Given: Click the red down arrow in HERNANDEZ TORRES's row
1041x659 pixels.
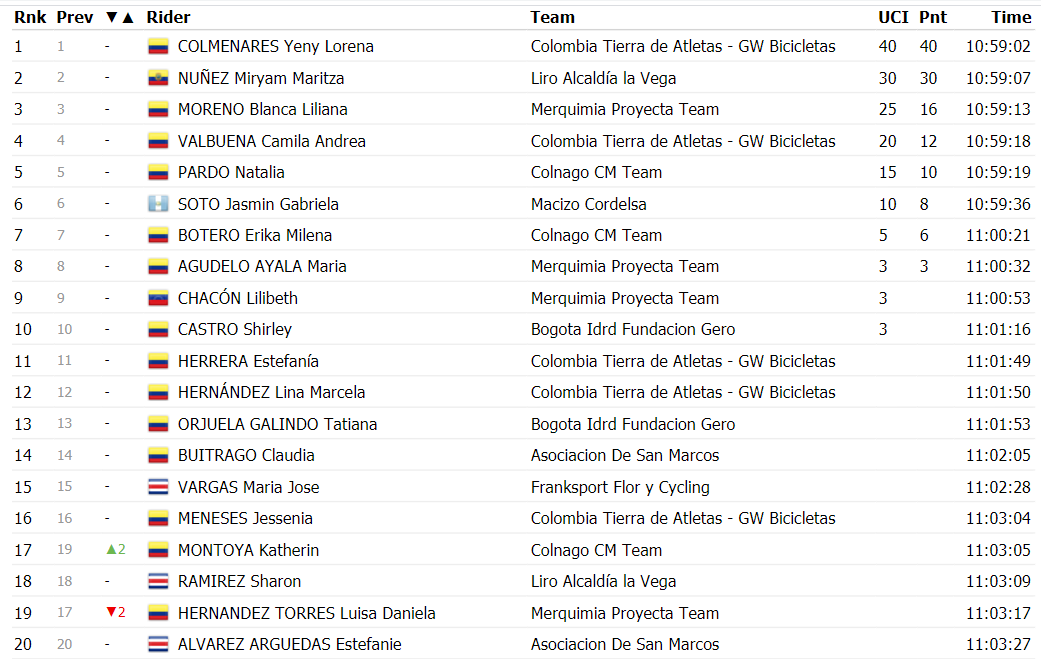Looking at the screenshot, I should [112, 612].
